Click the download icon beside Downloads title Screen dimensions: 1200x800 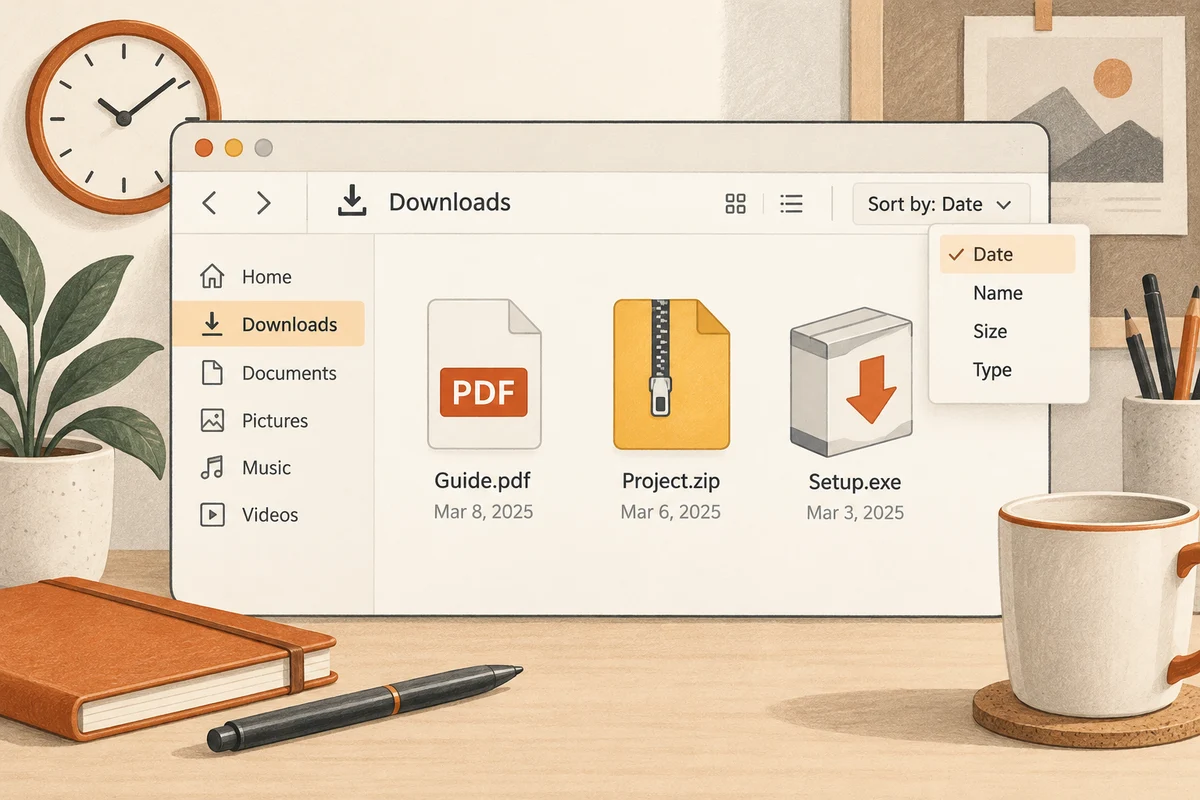351,202
